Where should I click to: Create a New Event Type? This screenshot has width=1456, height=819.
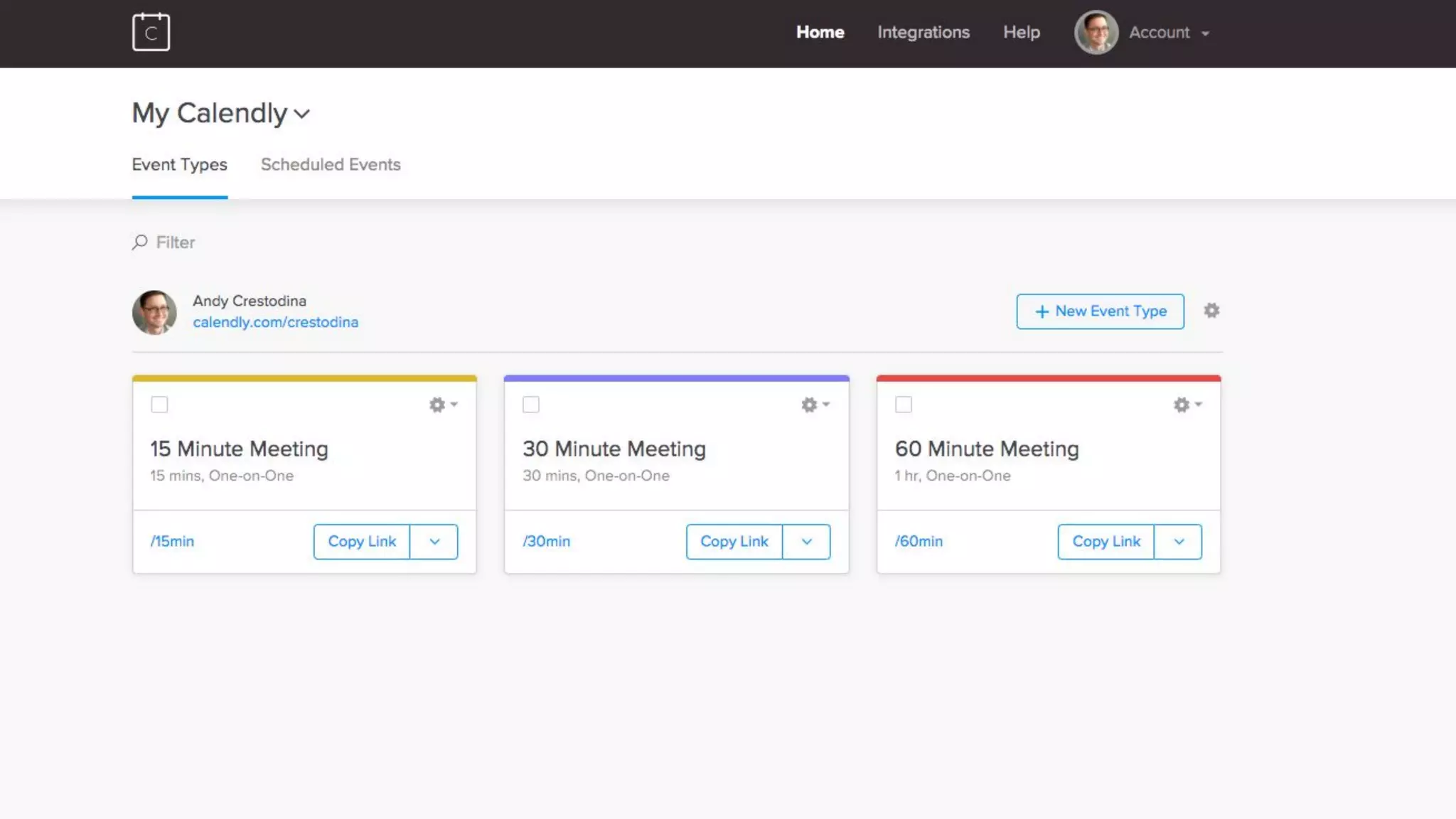(1100, 311)
